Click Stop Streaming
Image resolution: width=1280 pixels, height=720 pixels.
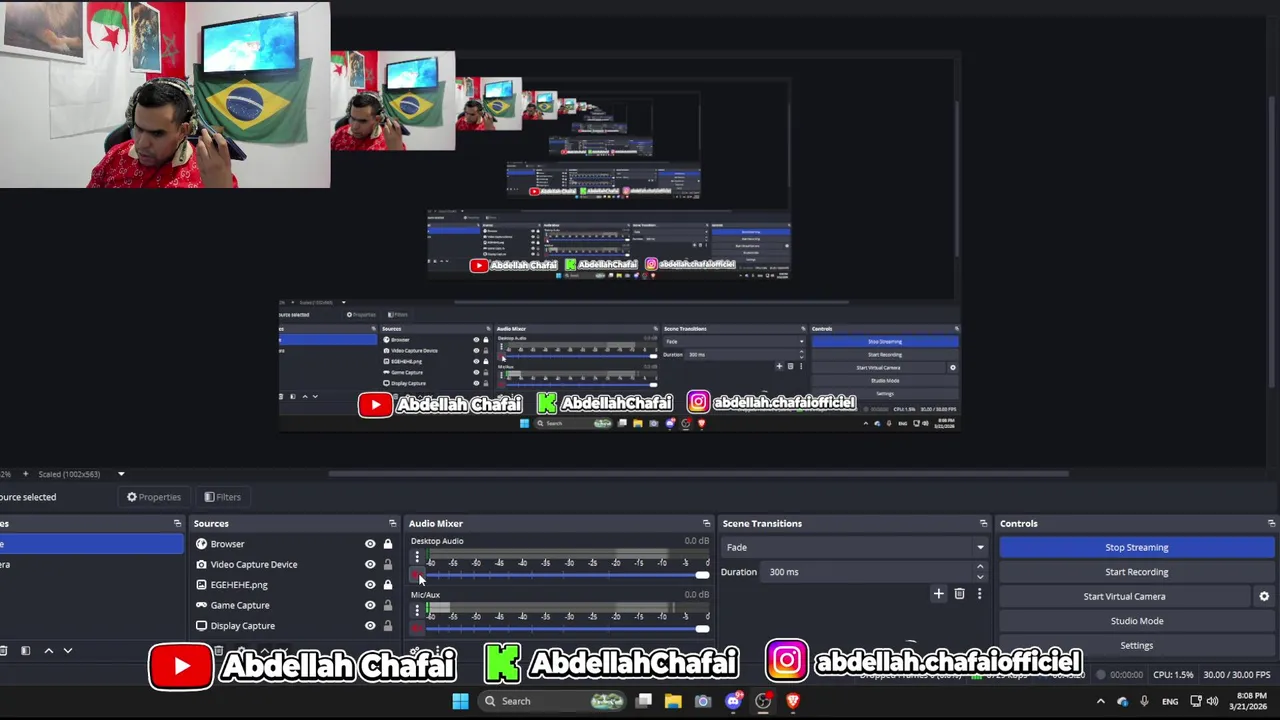[x=1137, y=547]
